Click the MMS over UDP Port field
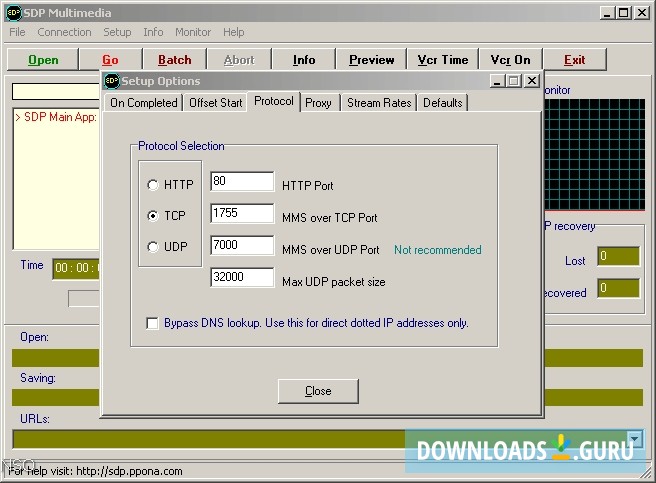Viewport: 656px width, 483px height. tap(242, 245)
